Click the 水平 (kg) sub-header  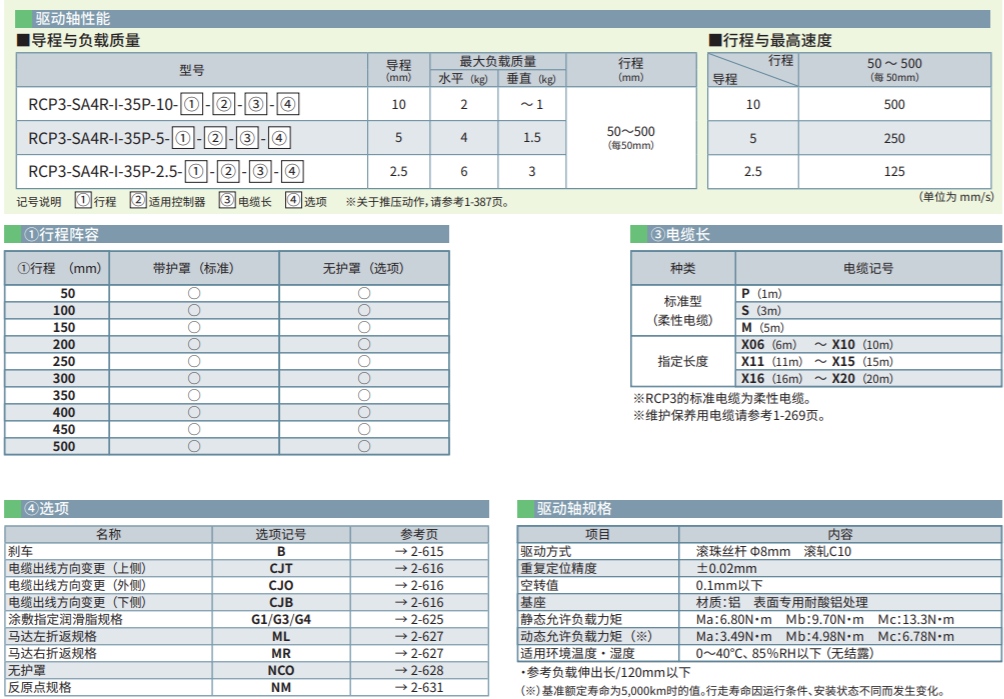[x=463, y=79]
